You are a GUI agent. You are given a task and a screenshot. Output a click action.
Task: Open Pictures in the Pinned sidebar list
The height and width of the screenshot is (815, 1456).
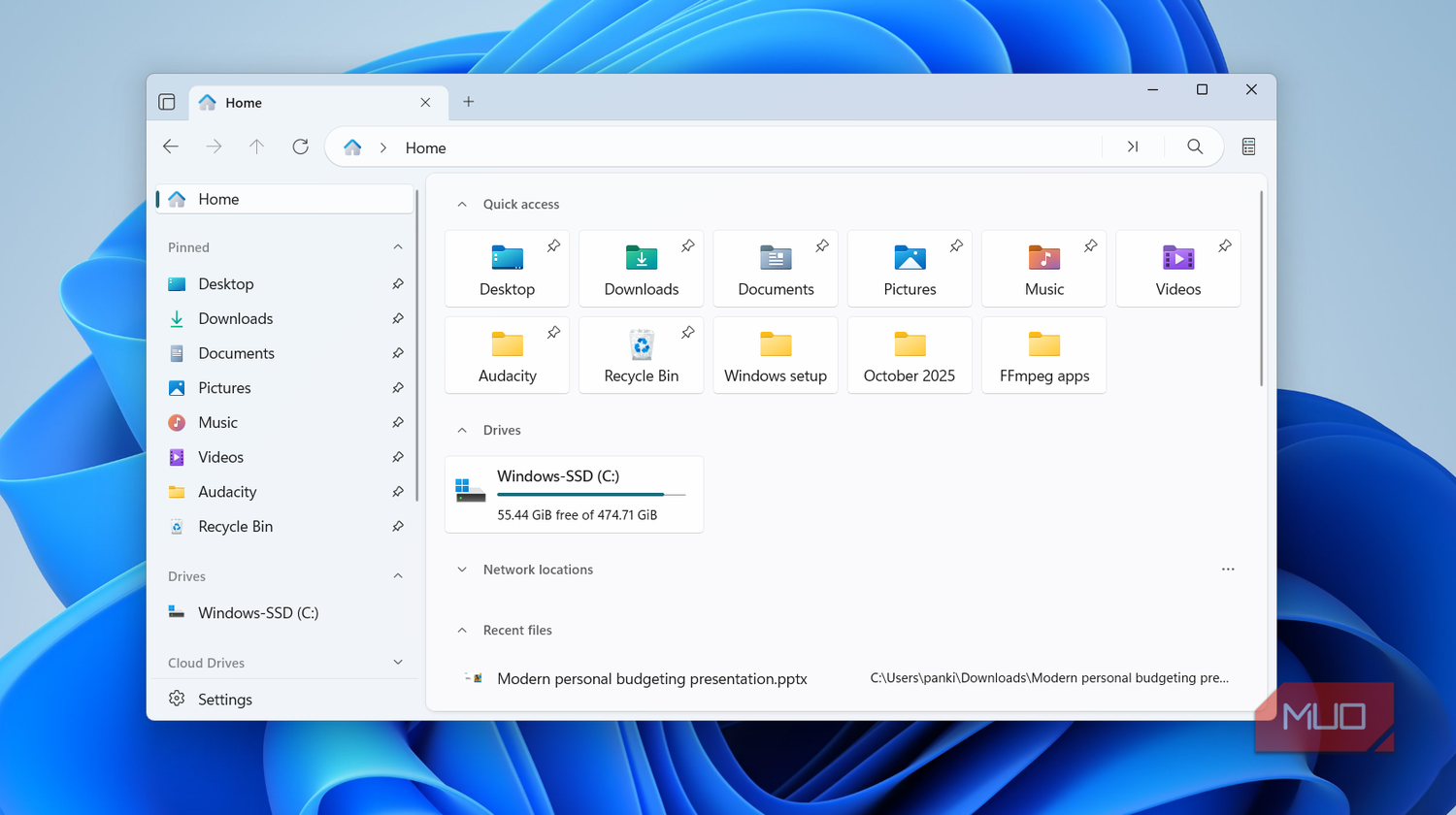click(284, 388)
